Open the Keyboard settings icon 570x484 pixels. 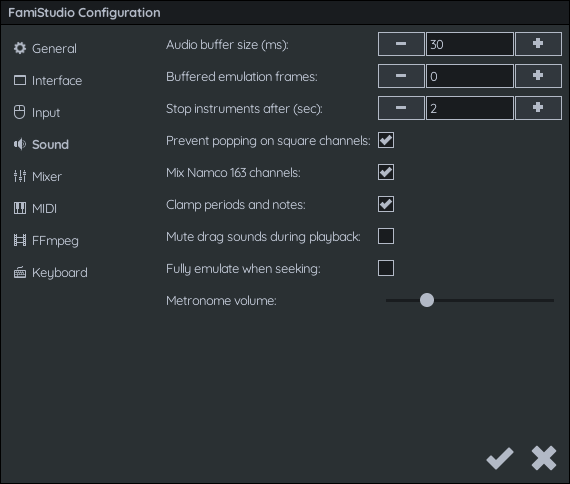20,272
